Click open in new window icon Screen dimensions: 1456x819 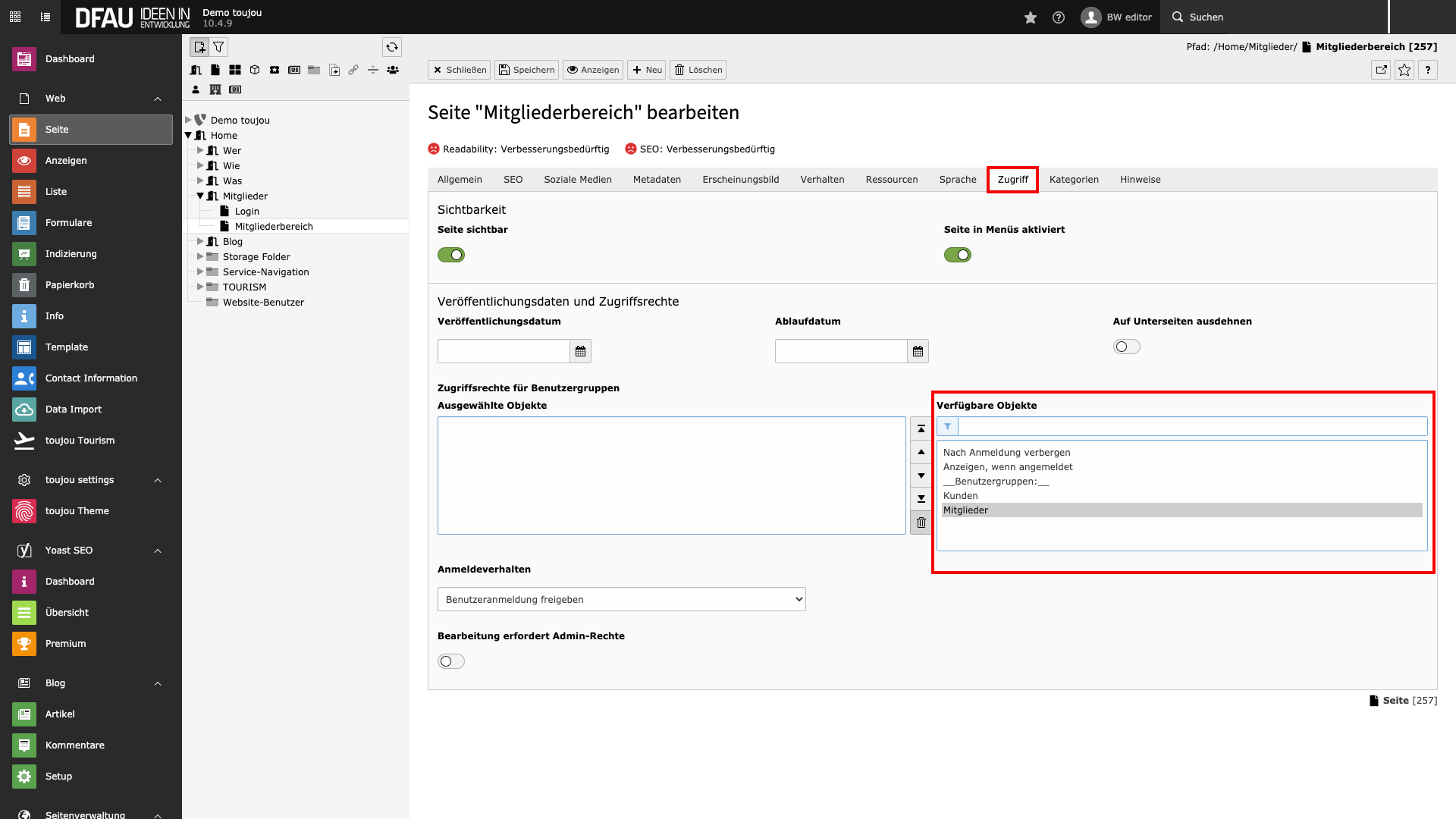[1381, 70]
